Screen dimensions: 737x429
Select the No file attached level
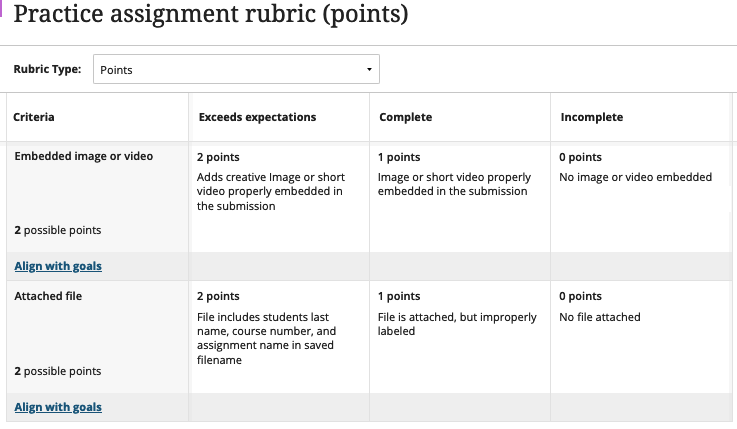[x=600, y=317]
